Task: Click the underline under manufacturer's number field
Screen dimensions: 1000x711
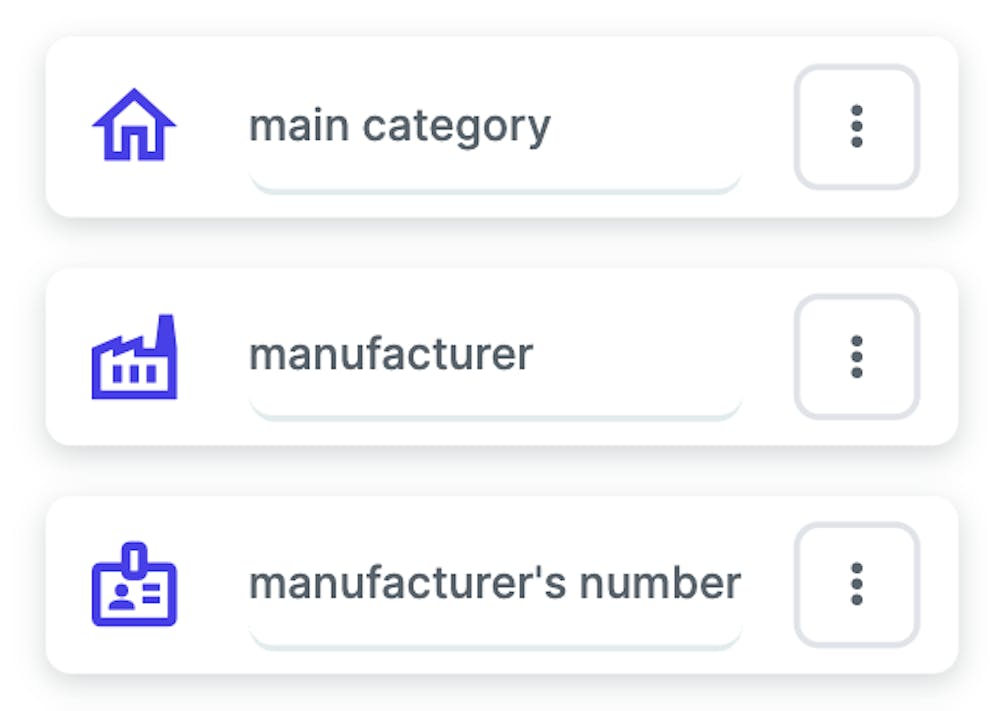Action: [495, 640]
